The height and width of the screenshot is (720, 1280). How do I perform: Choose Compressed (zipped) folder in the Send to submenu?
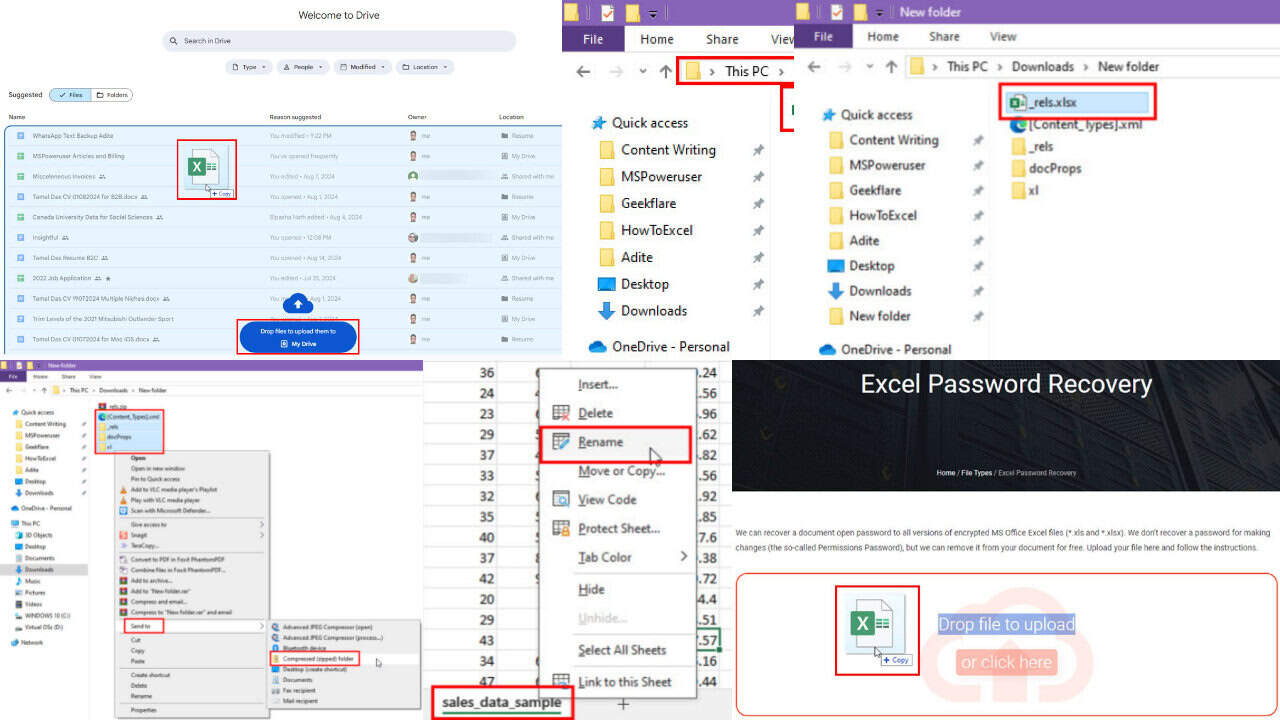pyautogui.click(x=318, y=660)
